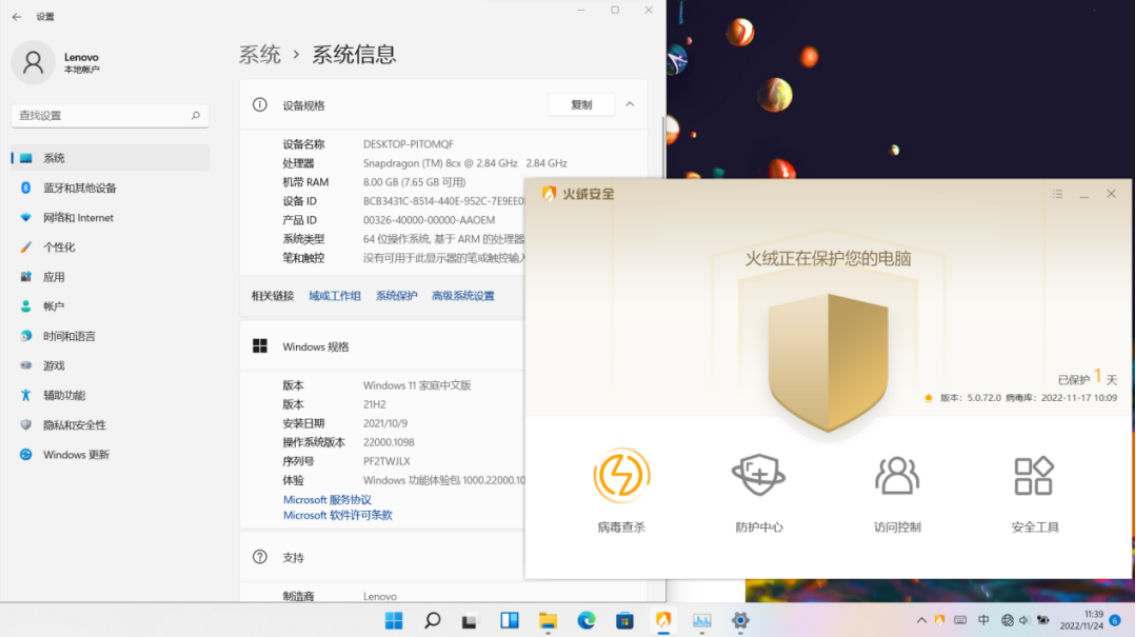Select 应用 in the sidebar
This screenshot has height=637, width=1136.
pyautogui.click(x=110, y=277)
